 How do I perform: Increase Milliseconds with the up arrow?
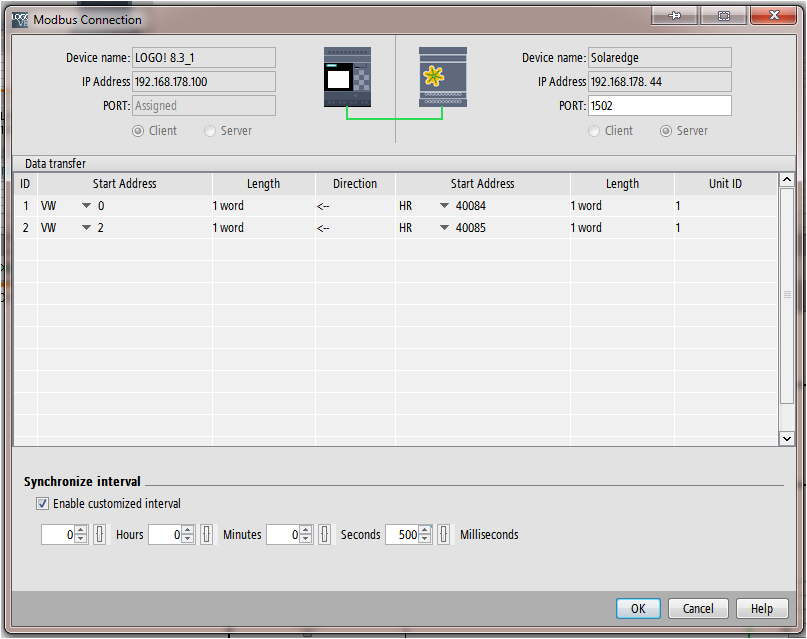click(x=425, y=529)
